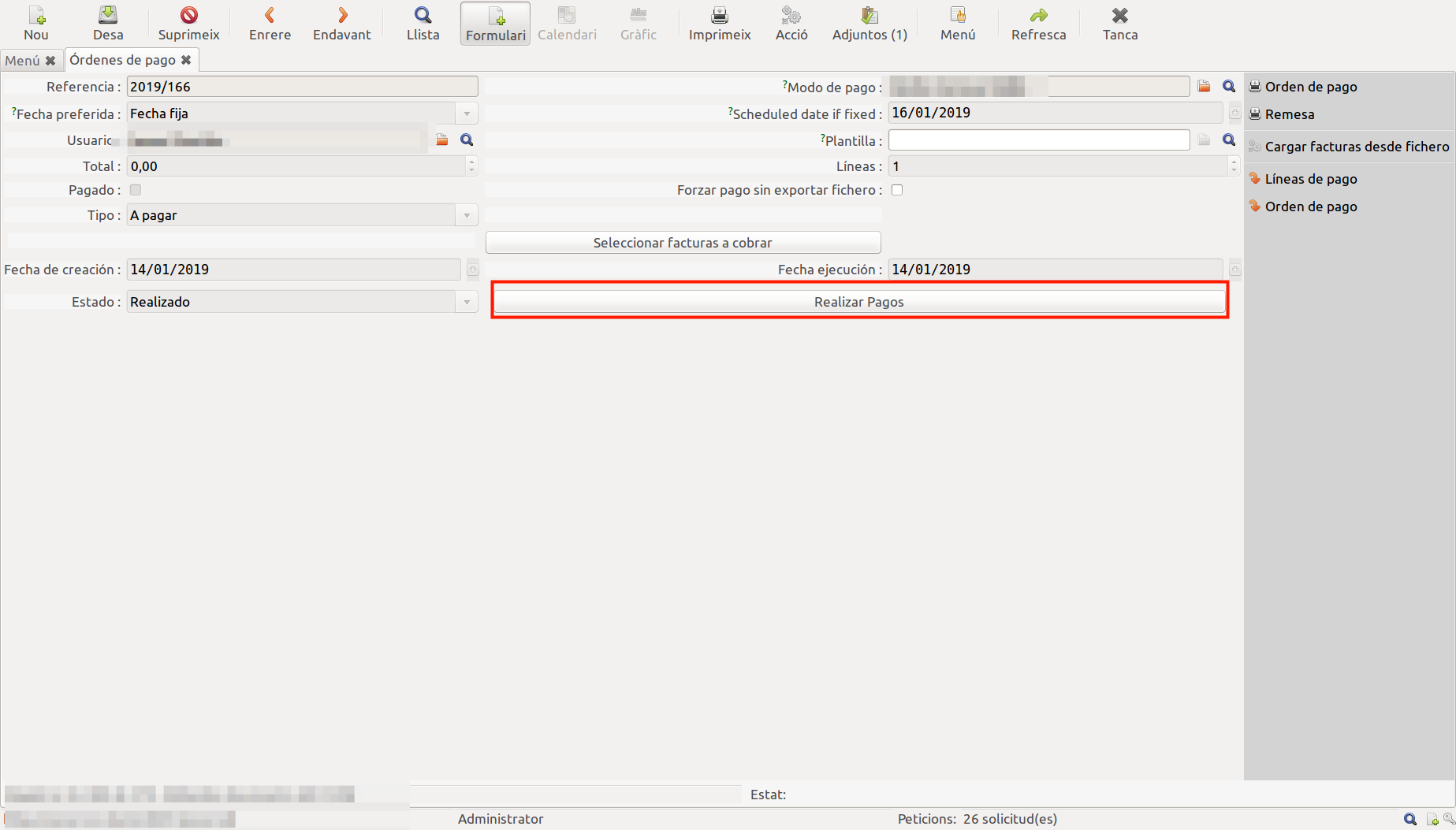This screenshot has width=1456, height=830.
Task: Switch to the Menú tab
Action: click(x=22, y=61)
